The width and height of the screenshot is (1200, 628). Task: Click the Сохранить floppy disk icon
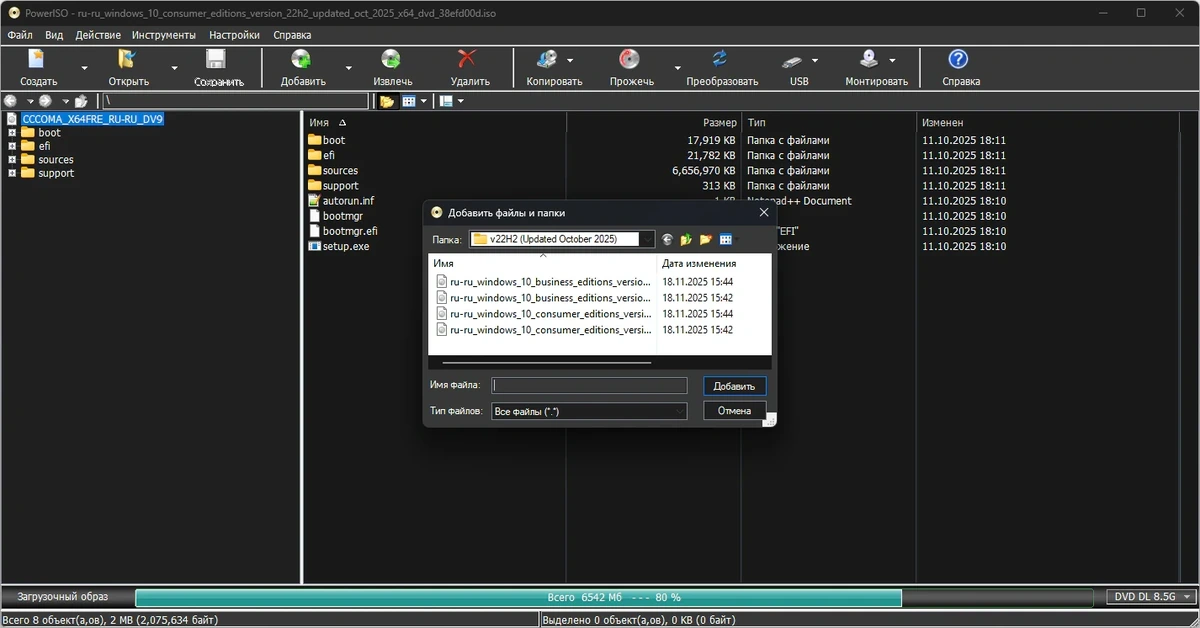[217, 59]
